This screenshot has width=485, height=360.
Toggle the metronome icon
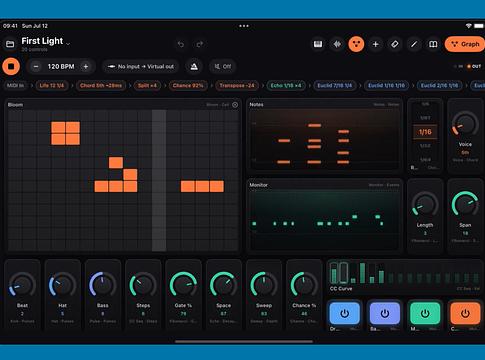click(x=194, y=67)
